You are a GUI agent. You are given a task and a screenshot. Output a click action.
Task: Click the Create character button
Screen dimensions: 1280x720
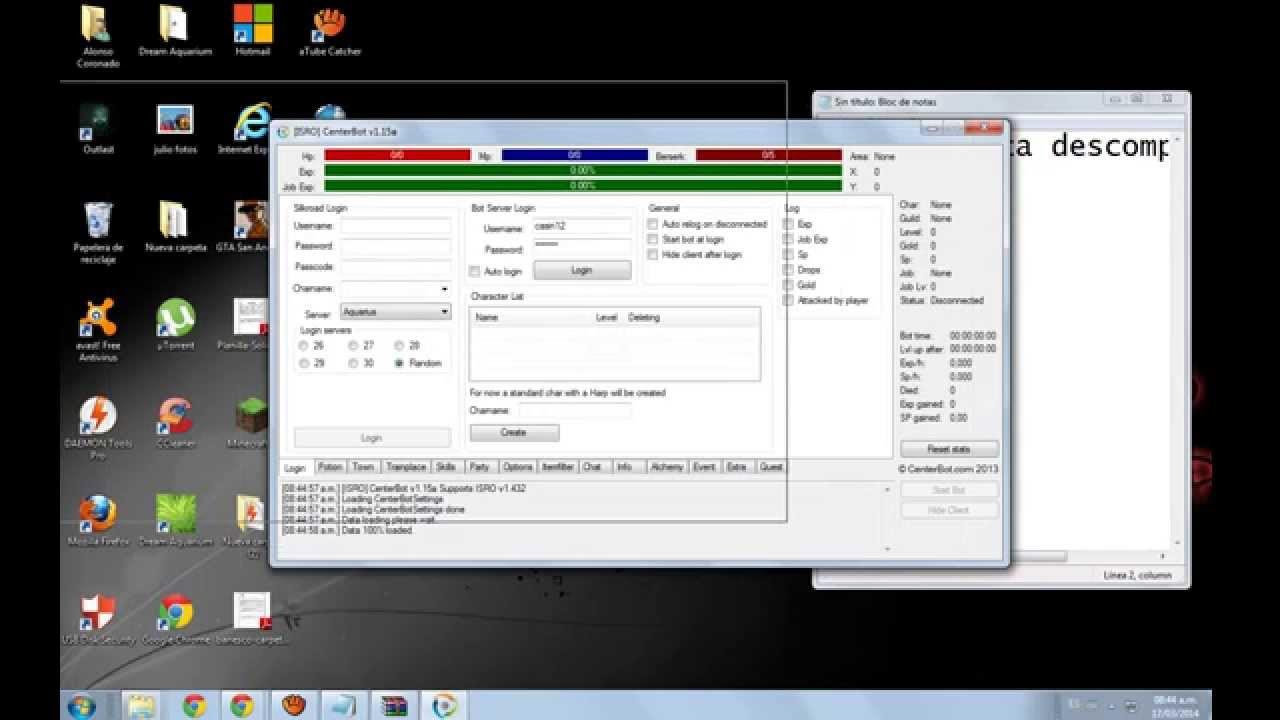click(514, 432)
